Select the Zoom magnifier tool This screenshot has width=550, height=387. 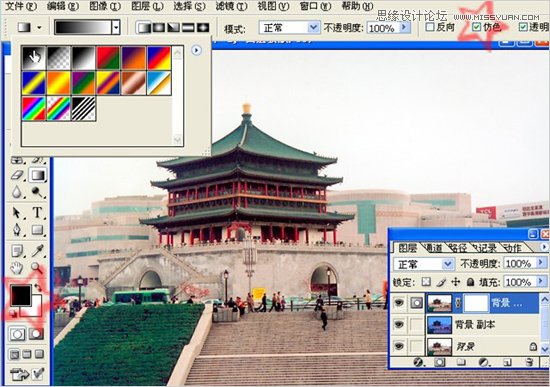[37, 268]
